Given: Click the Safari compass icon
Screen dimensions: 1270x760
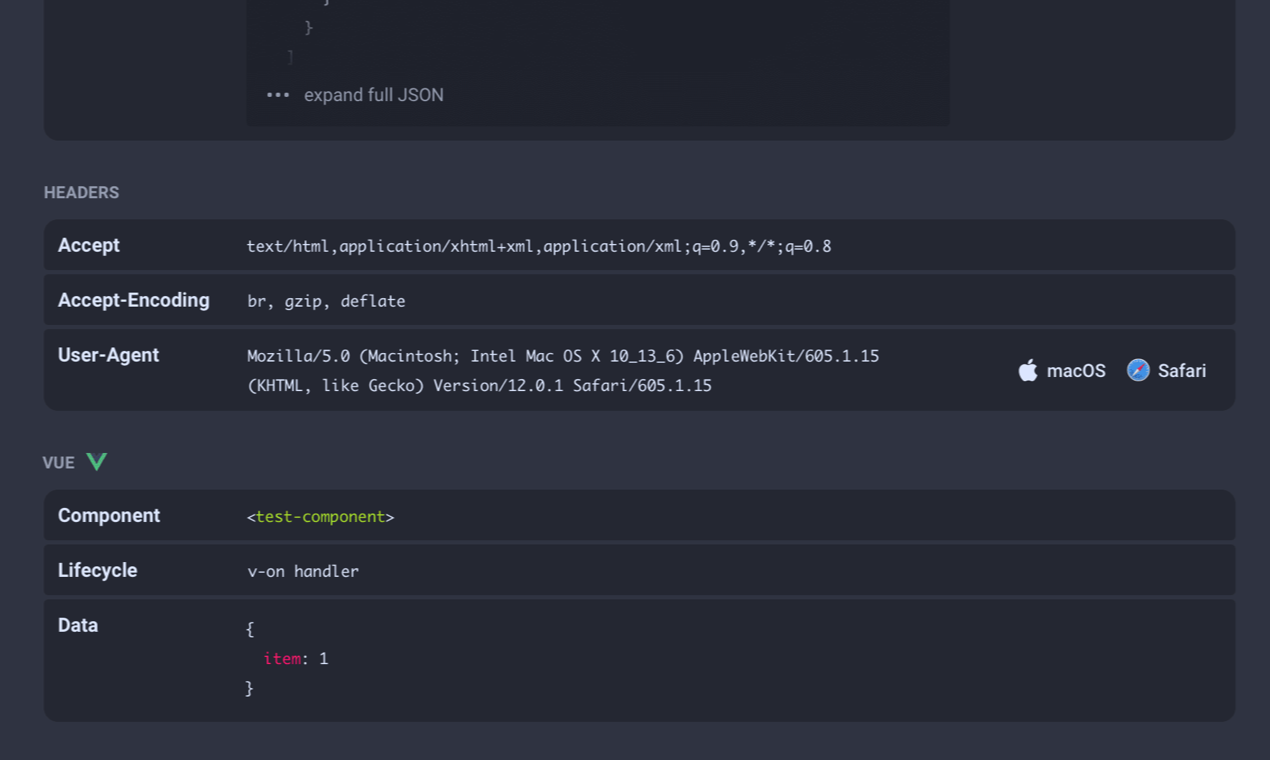Looking at the screenshot, I should 1138,370.
